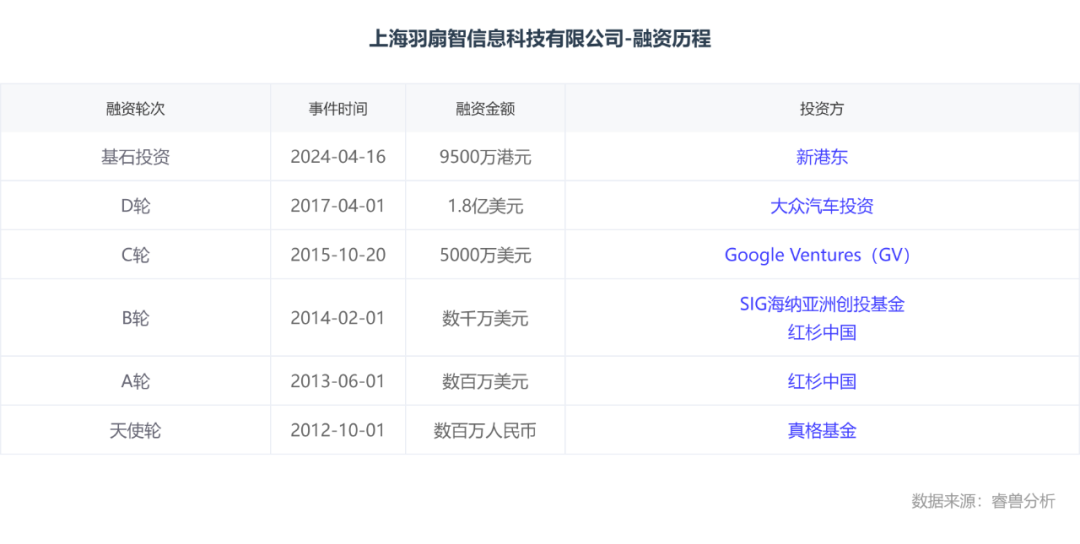Select the 融资轮次 column header
Screen dimensions: 1080x544
[135, 109]
